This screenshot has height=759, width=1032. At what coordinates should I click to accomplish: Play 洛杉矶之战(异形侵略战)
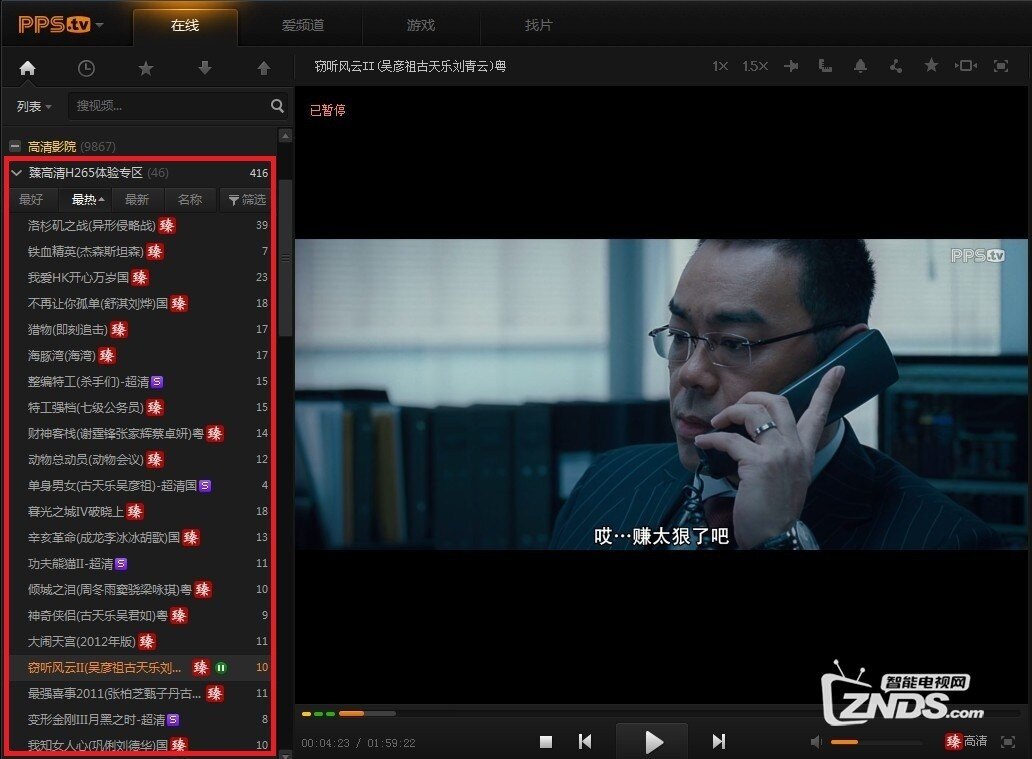(142, 225)
